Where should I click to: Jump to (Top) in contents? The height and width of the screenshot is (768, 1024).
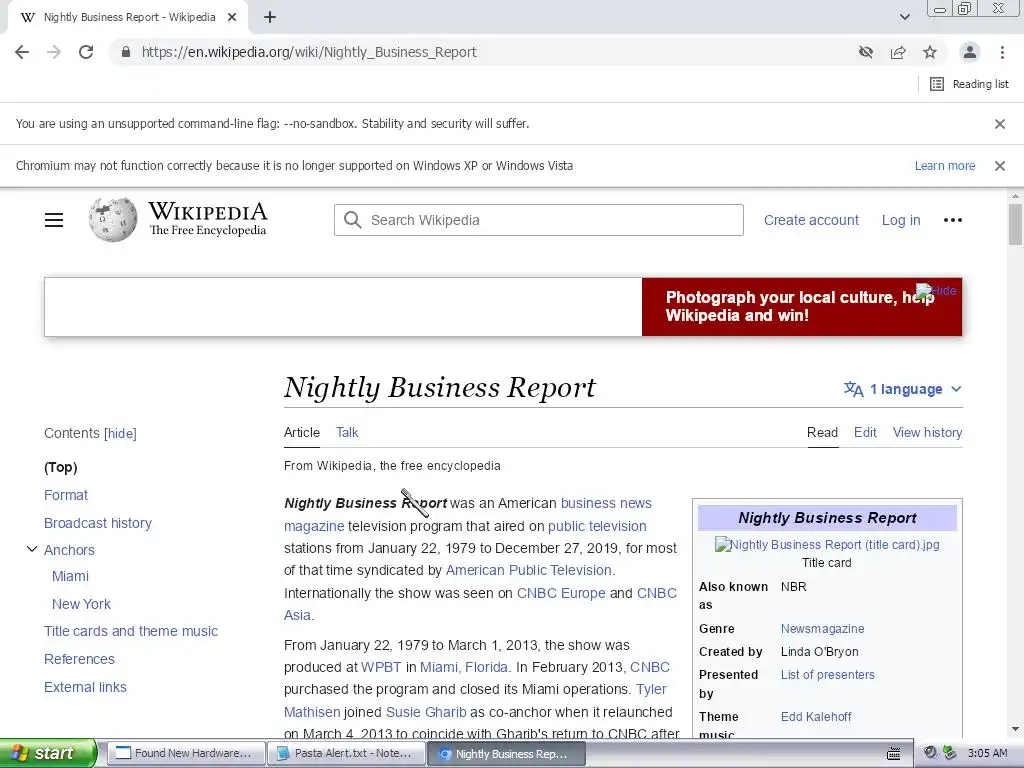tap(61, 467)
